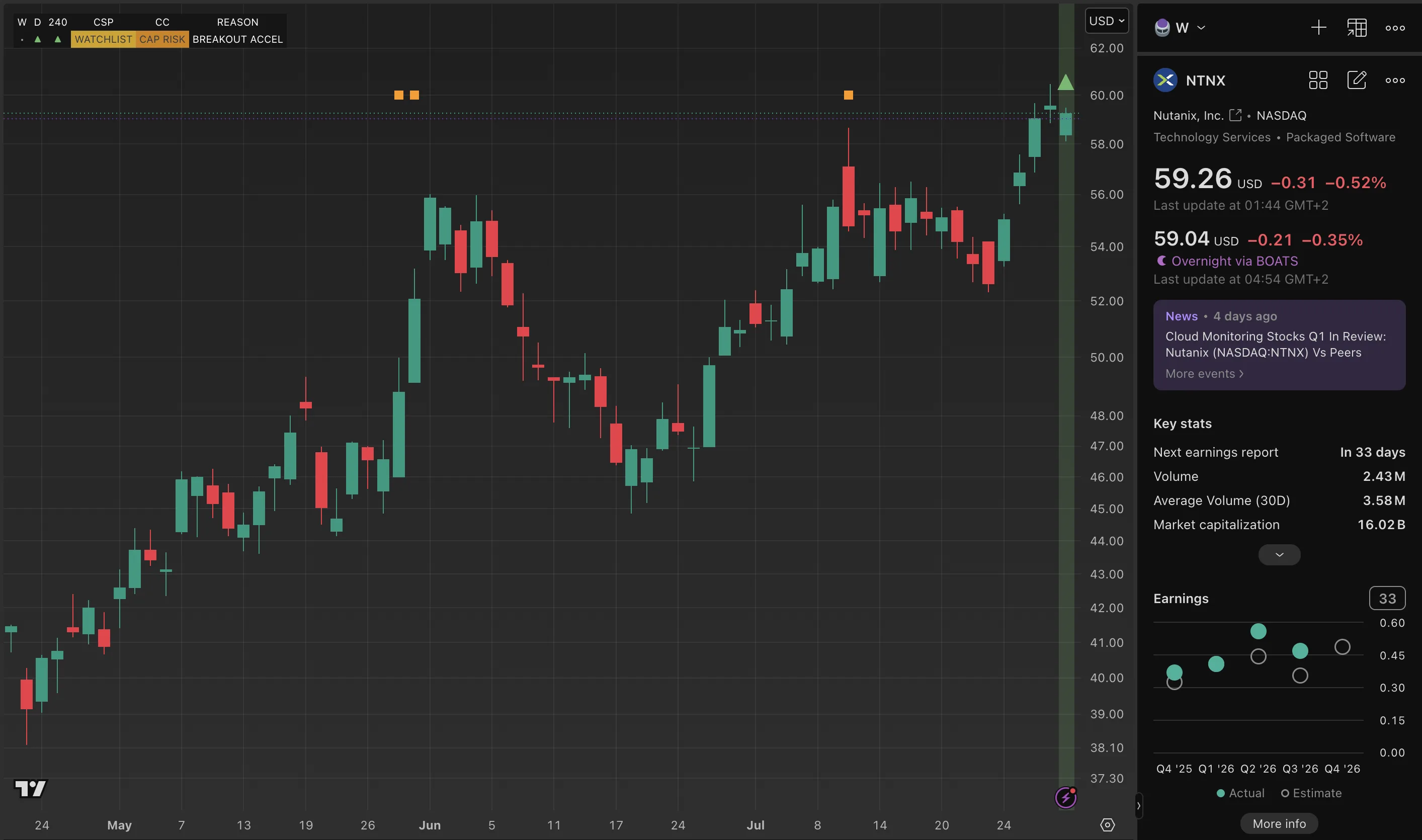1422x840 pixels.
Task: Click the REASON column header
Action: pyautogui.click(x=237, y=22)
